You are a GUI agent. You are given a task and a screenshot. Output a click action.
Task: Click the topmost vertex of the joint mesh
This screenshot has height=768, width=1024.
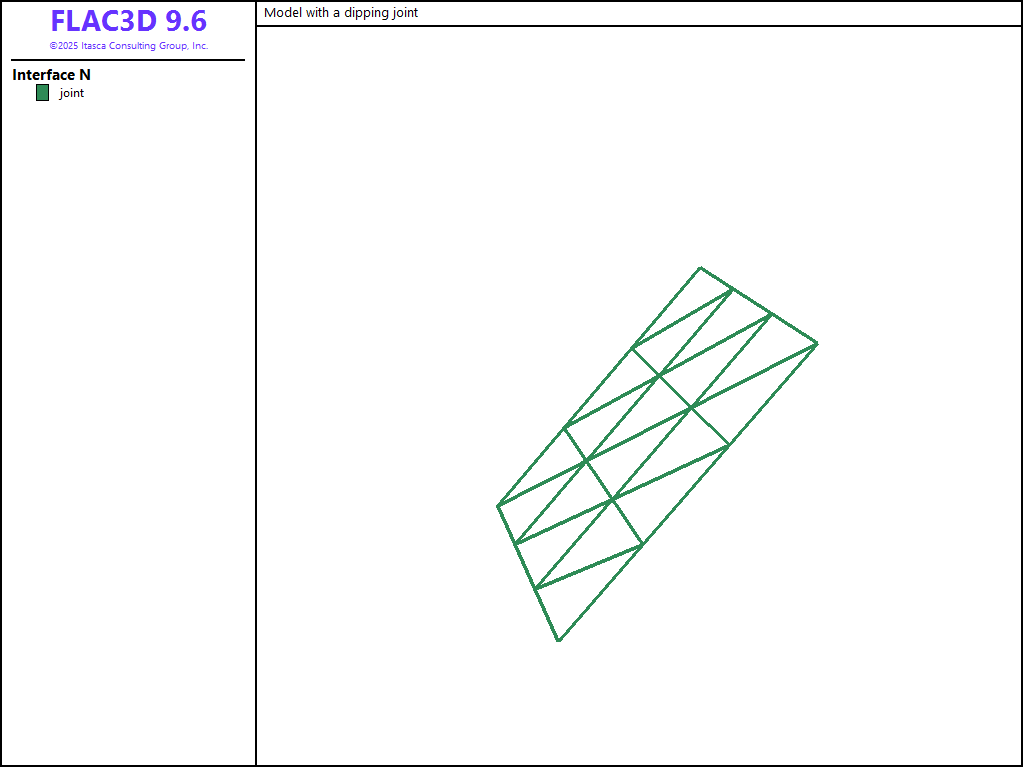pos(700,268)
